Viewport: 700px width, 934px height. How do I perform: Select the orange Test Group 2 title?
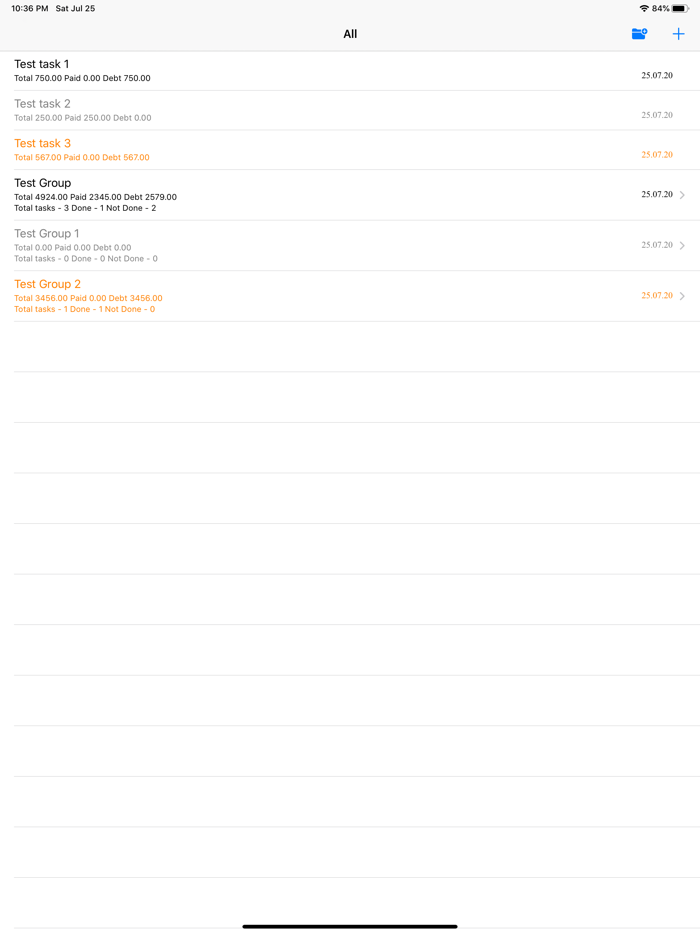tap(47, 284)
